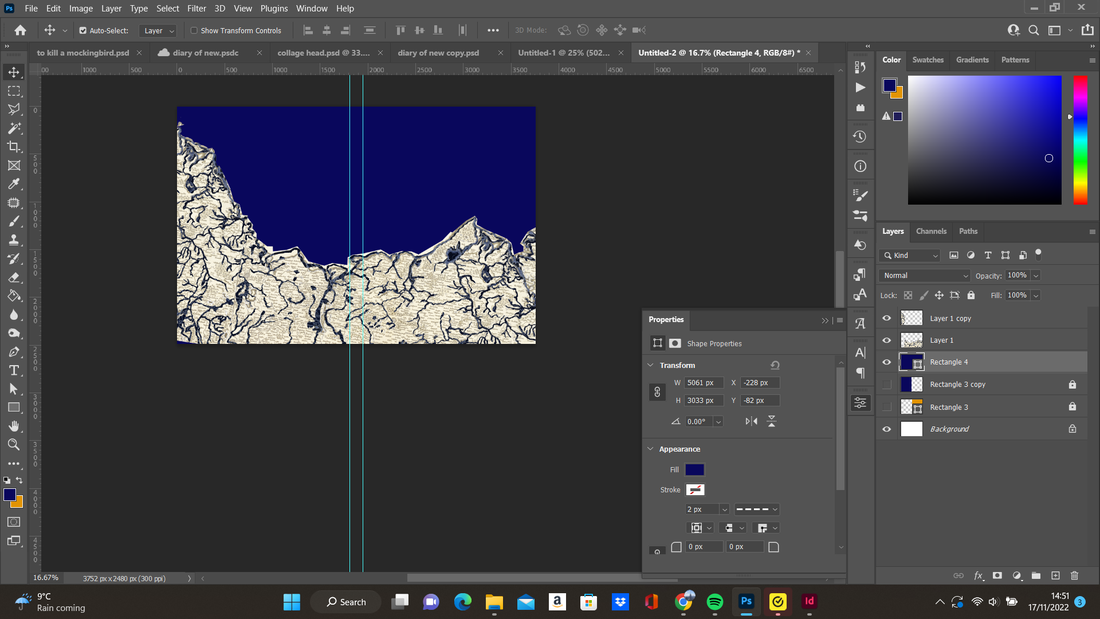Select the Rectangle shape tool
The image size is (1100, 619).
[x=13, y=407]
